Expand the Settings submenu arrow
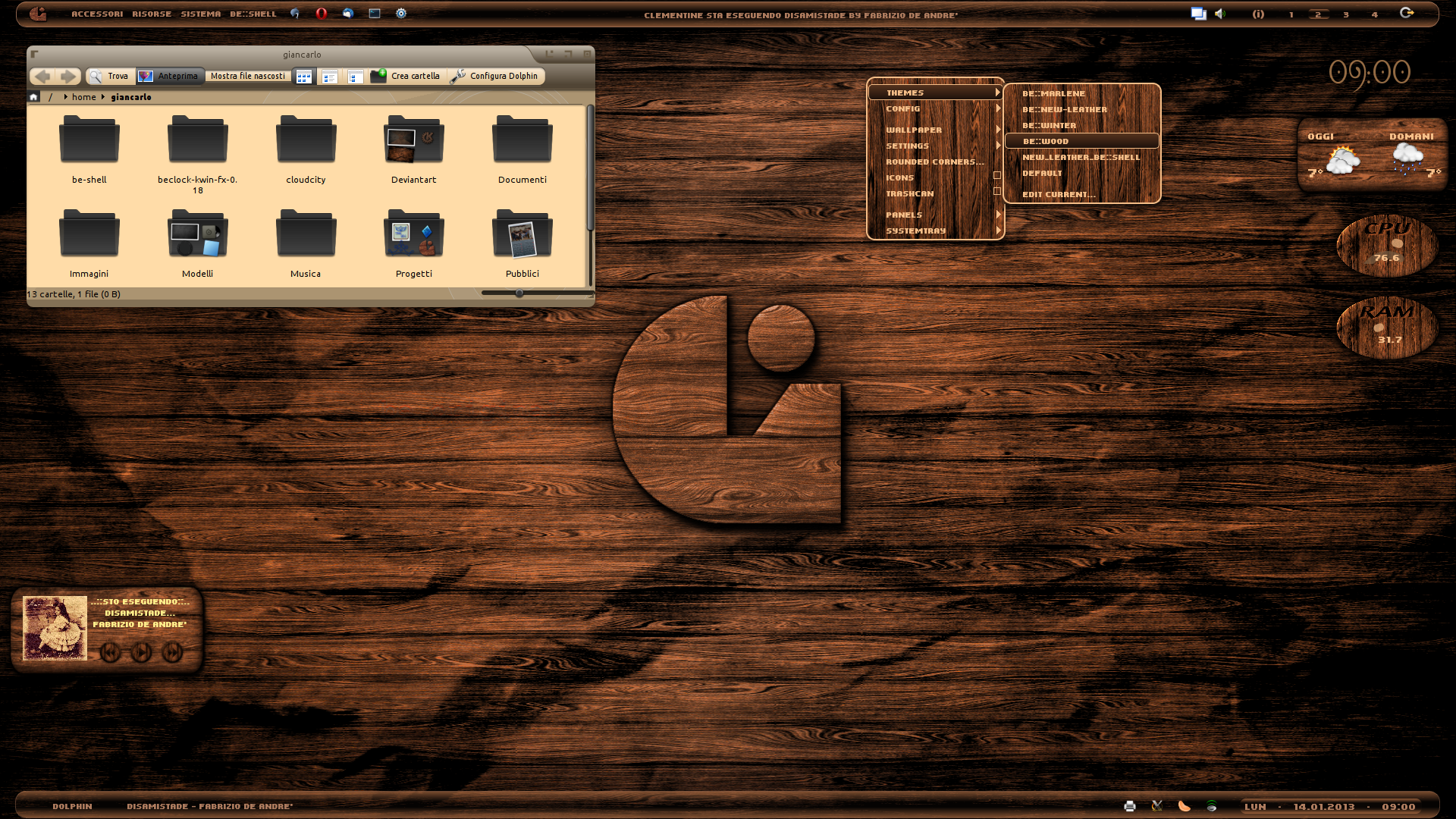 point(998,146)
